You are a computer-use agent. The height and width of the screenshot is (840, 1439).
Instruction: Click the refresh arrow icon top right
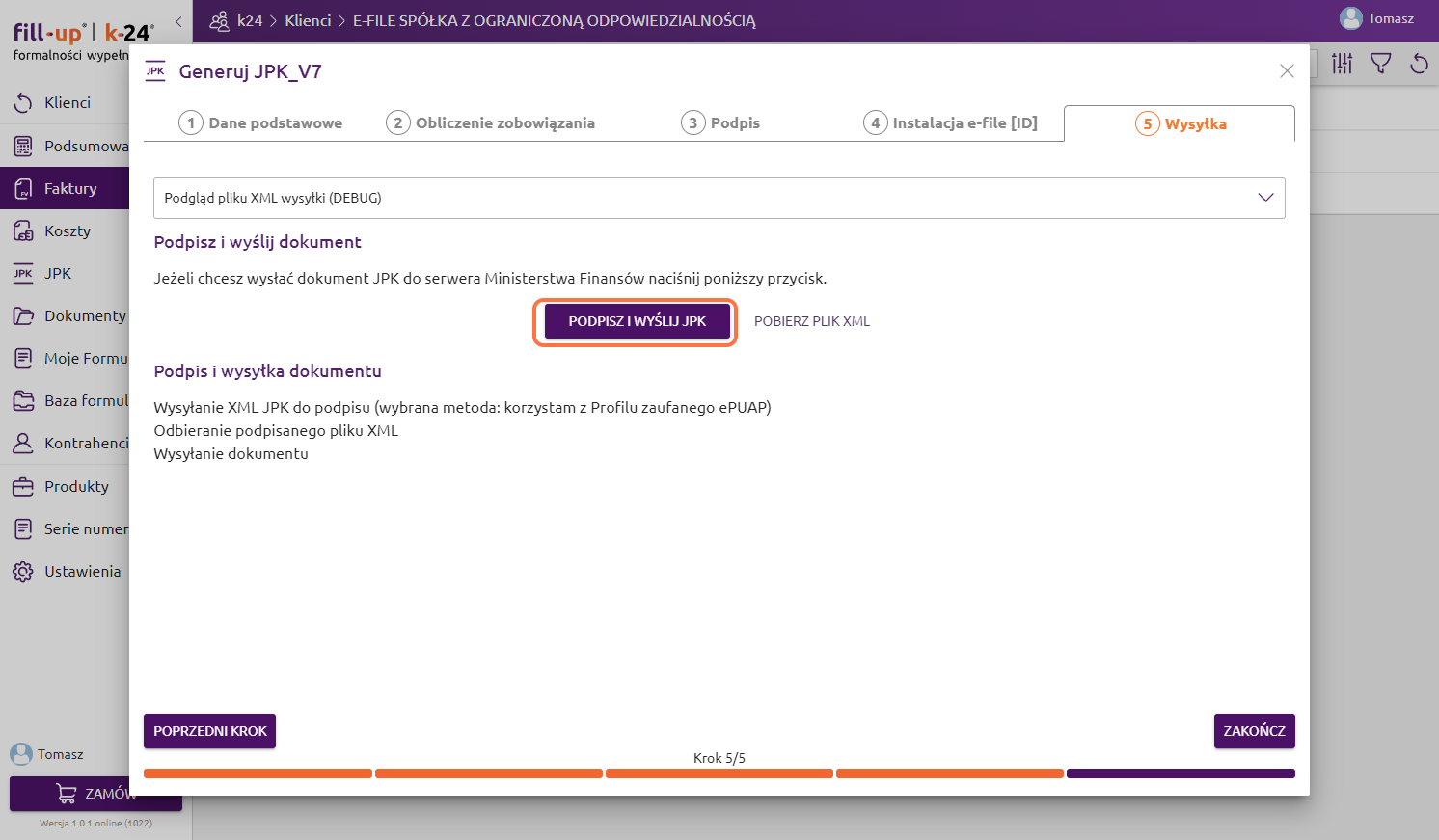[x=1419, y=64]
